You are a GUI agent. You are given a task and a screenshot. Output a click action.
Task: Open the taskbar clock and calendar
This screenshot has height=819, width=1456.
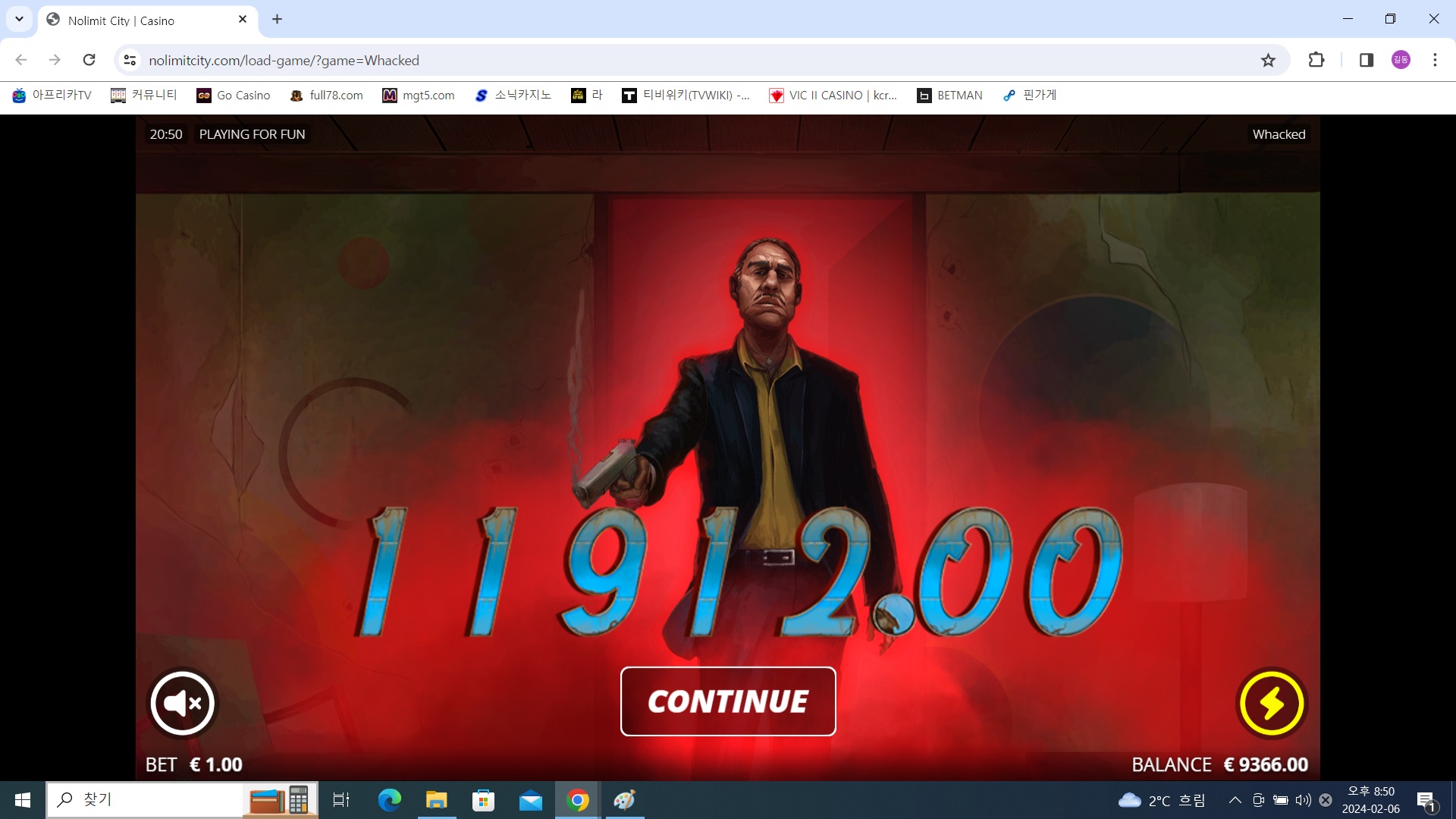click(x=1371, y=800)
